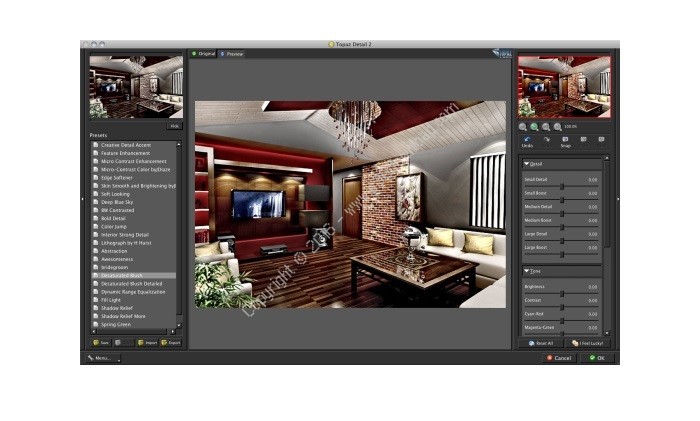The image size is (700, 421).
Task: Click the Import presets button
Action: pyautogui.click(x=147, y=343)
